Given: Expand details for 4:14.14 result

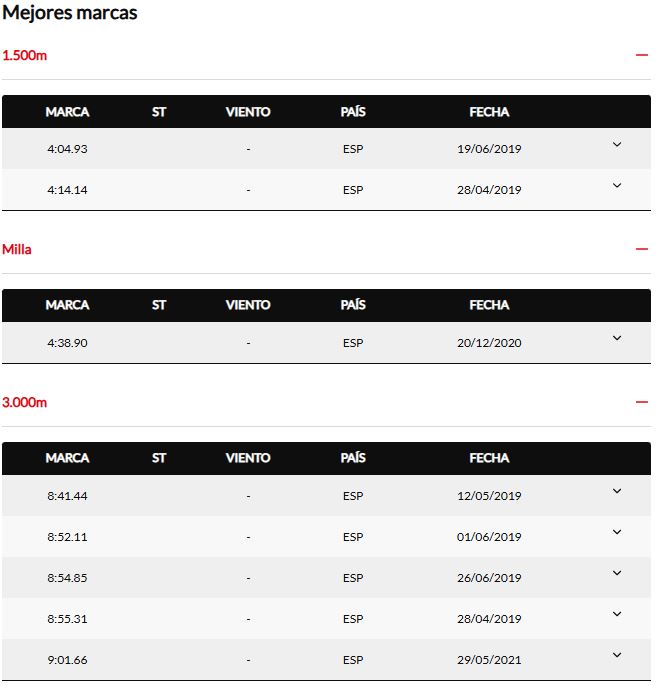Looking at the screenshot, I should point(616,186).
